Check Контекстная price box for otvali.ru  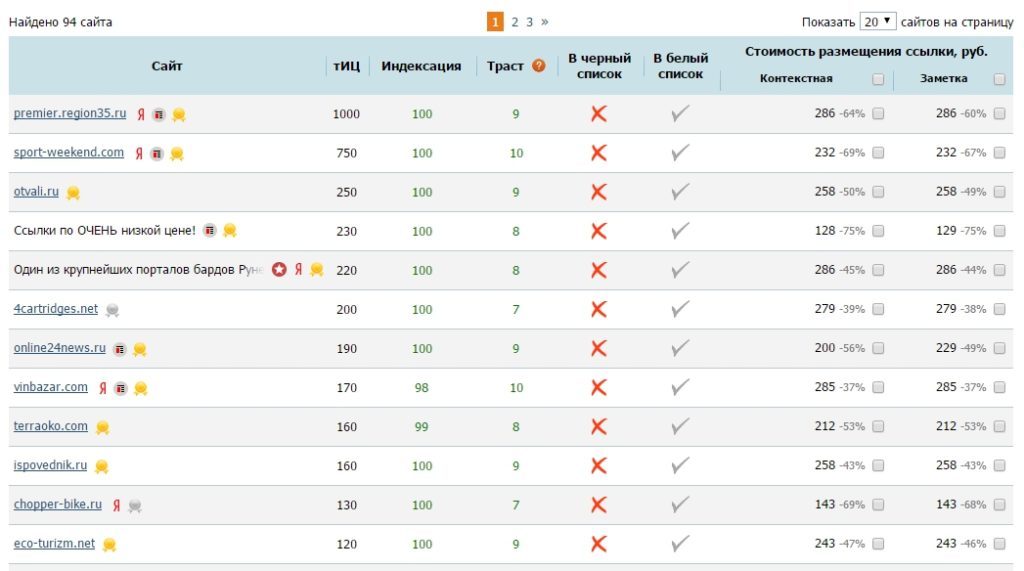tap(878, 191)
